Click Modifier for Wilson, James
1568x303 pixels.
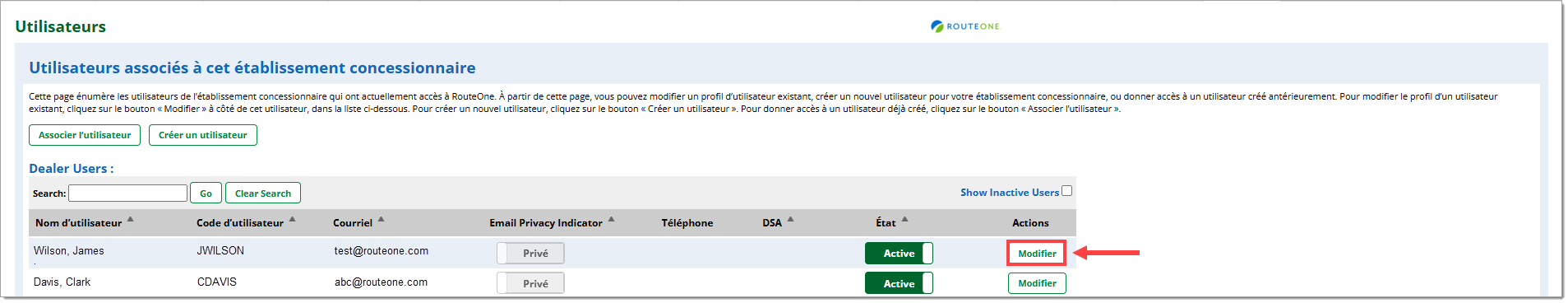pyautogui.click(x=1037, y=253)
